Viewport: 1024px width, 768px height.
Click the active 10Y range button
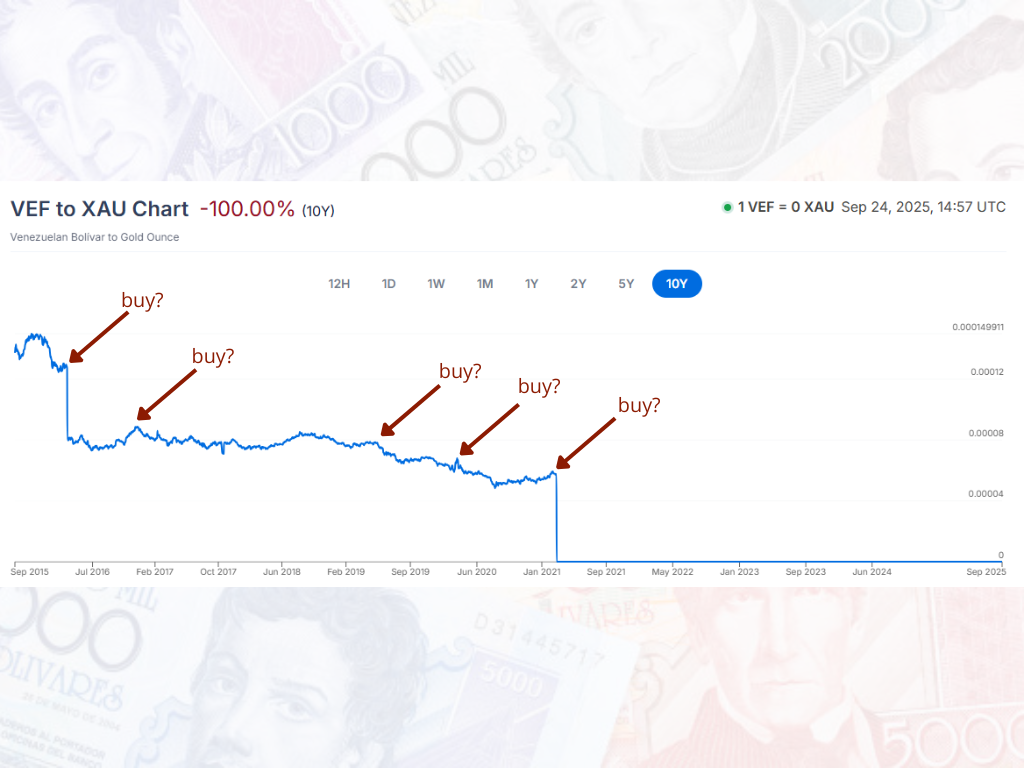click(677, 284)
